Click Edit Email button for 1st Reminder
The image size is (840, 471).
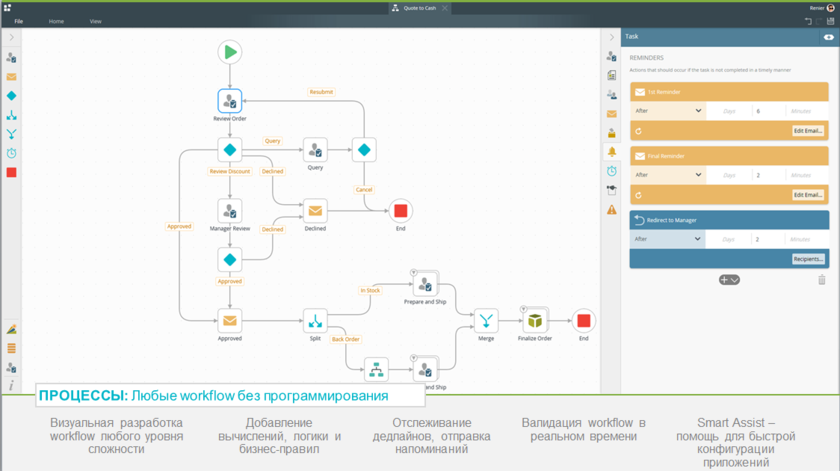[x=807, y=131]
